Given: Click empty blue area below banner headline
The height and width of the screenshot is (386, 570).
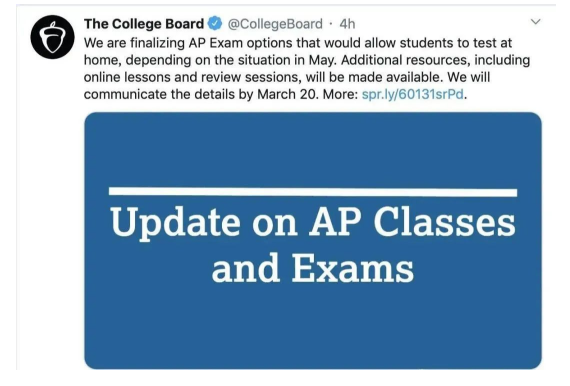Looking at the screenshot, I should (313, 327).
